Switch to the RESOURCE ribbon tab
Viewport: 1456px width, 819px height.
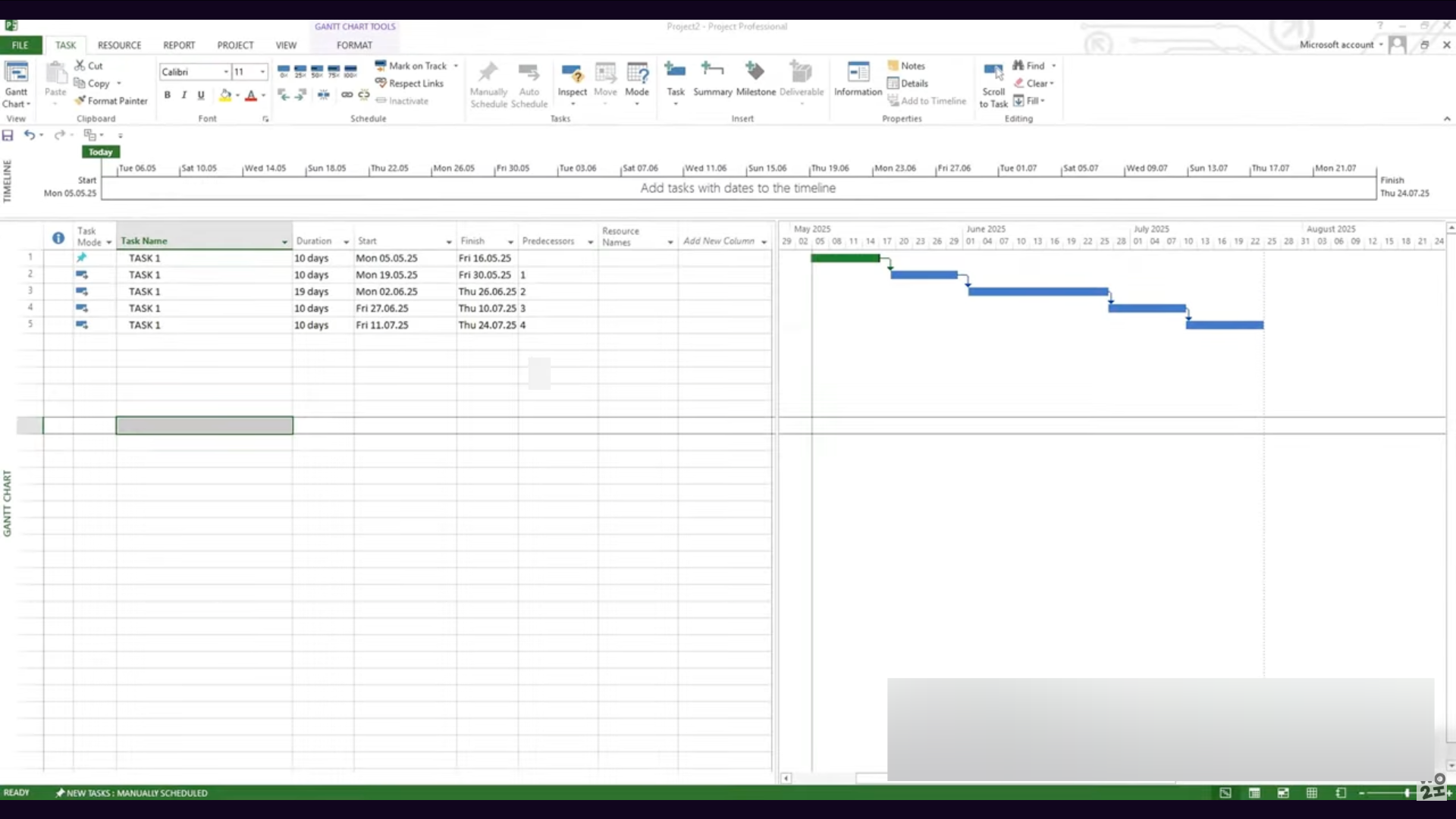pos(119,45)
